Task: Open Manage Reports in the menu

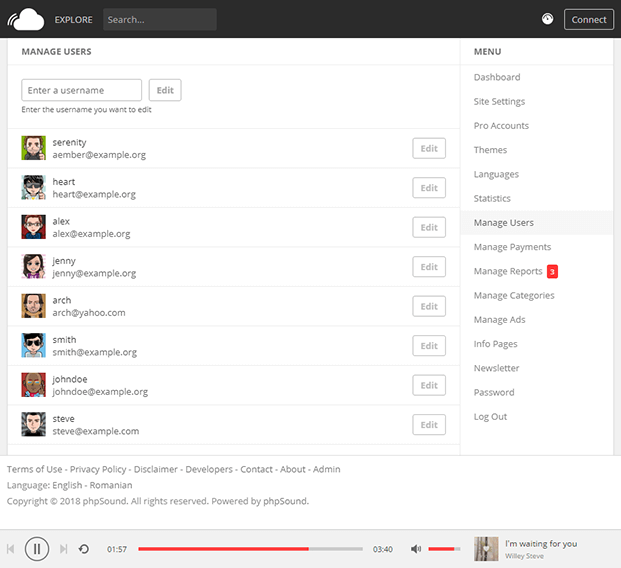Action: 508,271
